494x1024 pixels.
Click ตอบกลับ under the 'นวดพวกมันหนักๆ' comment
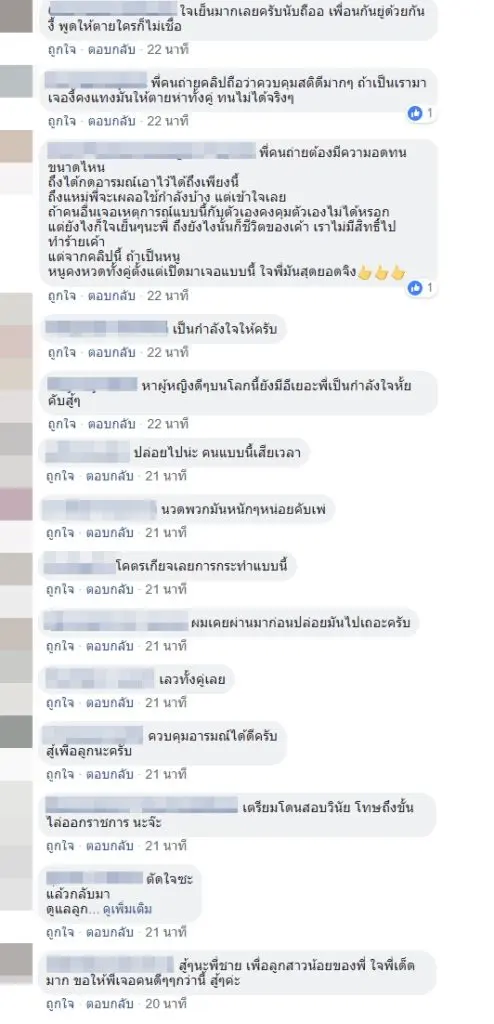pyautogui.click(x=110, y=533)
